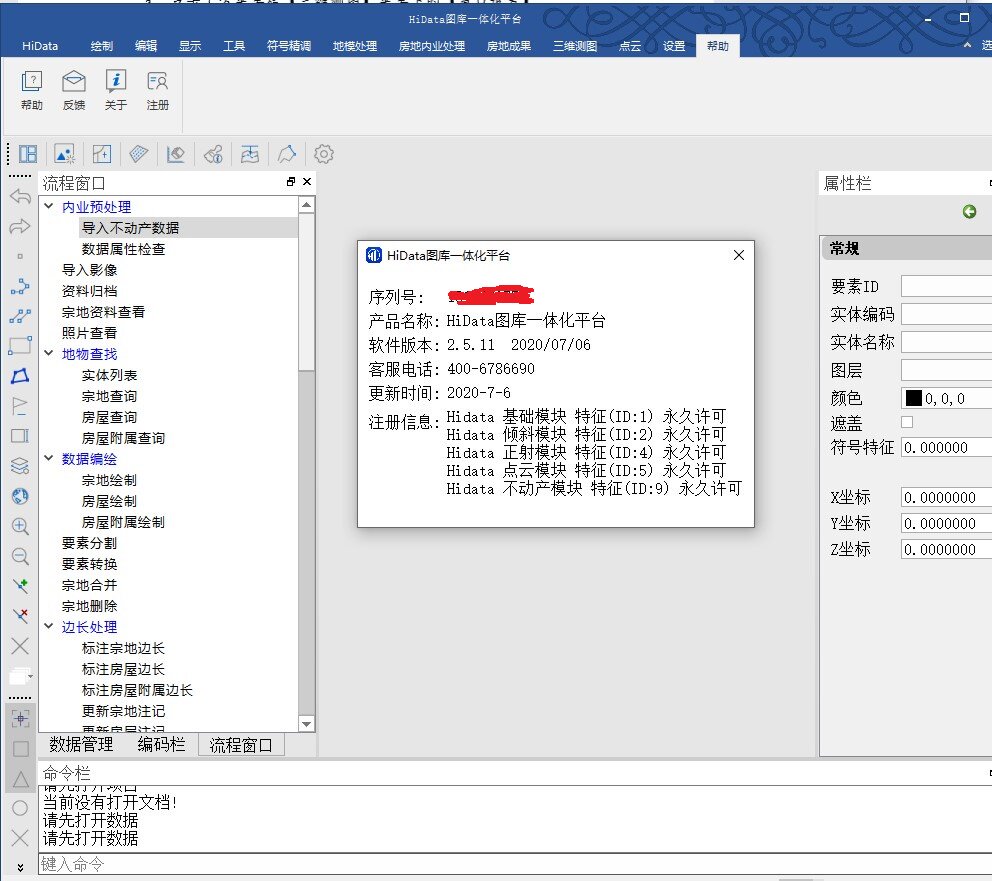Viewport: 992px width, 881px height.
Task: Click the zoom out magnifier icon
Action: coord(20,556)
